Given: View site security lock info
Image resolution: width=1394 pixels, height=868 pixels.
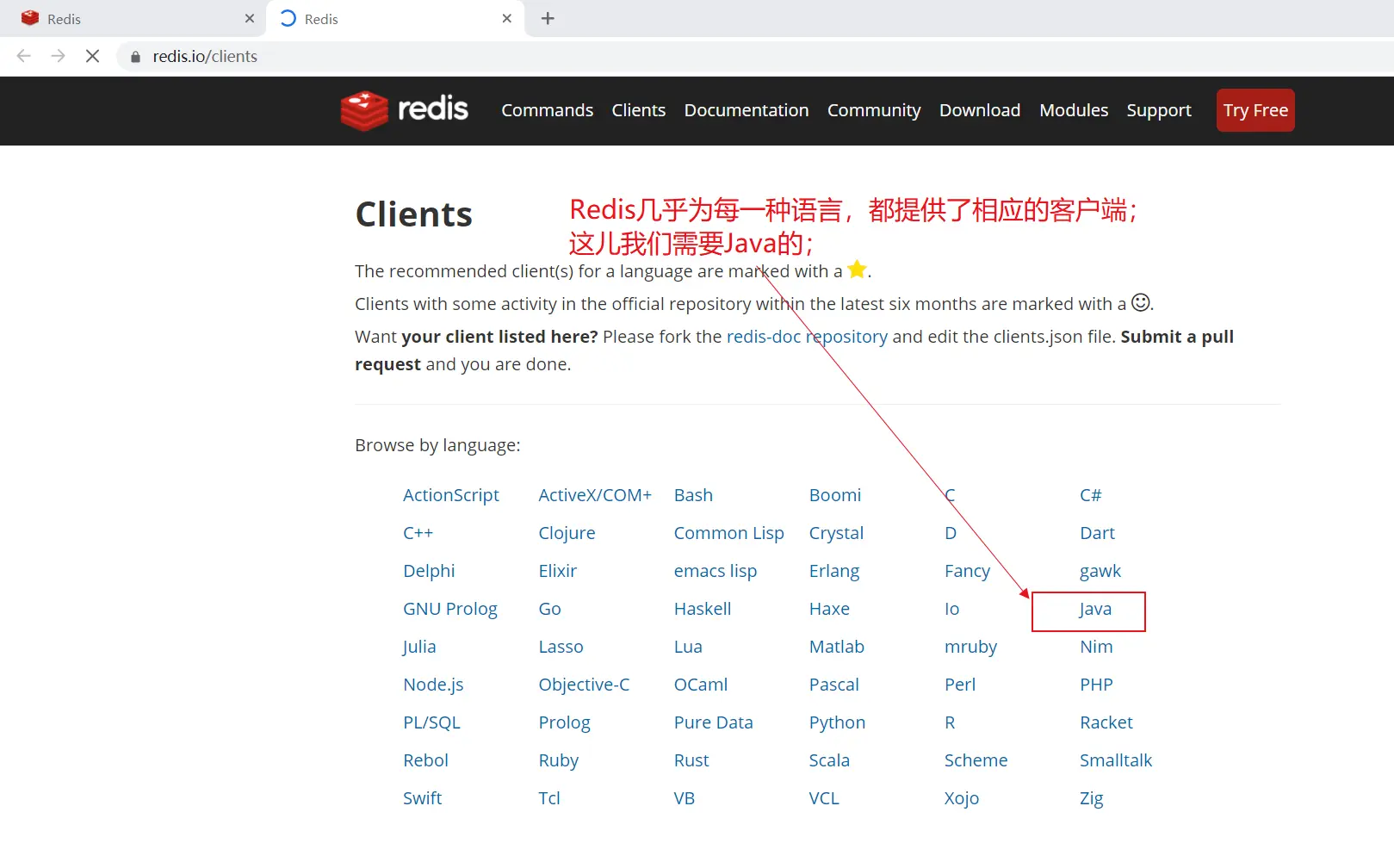Looking at the screenshot, I should pyautogui.click(x=135, y=57).
